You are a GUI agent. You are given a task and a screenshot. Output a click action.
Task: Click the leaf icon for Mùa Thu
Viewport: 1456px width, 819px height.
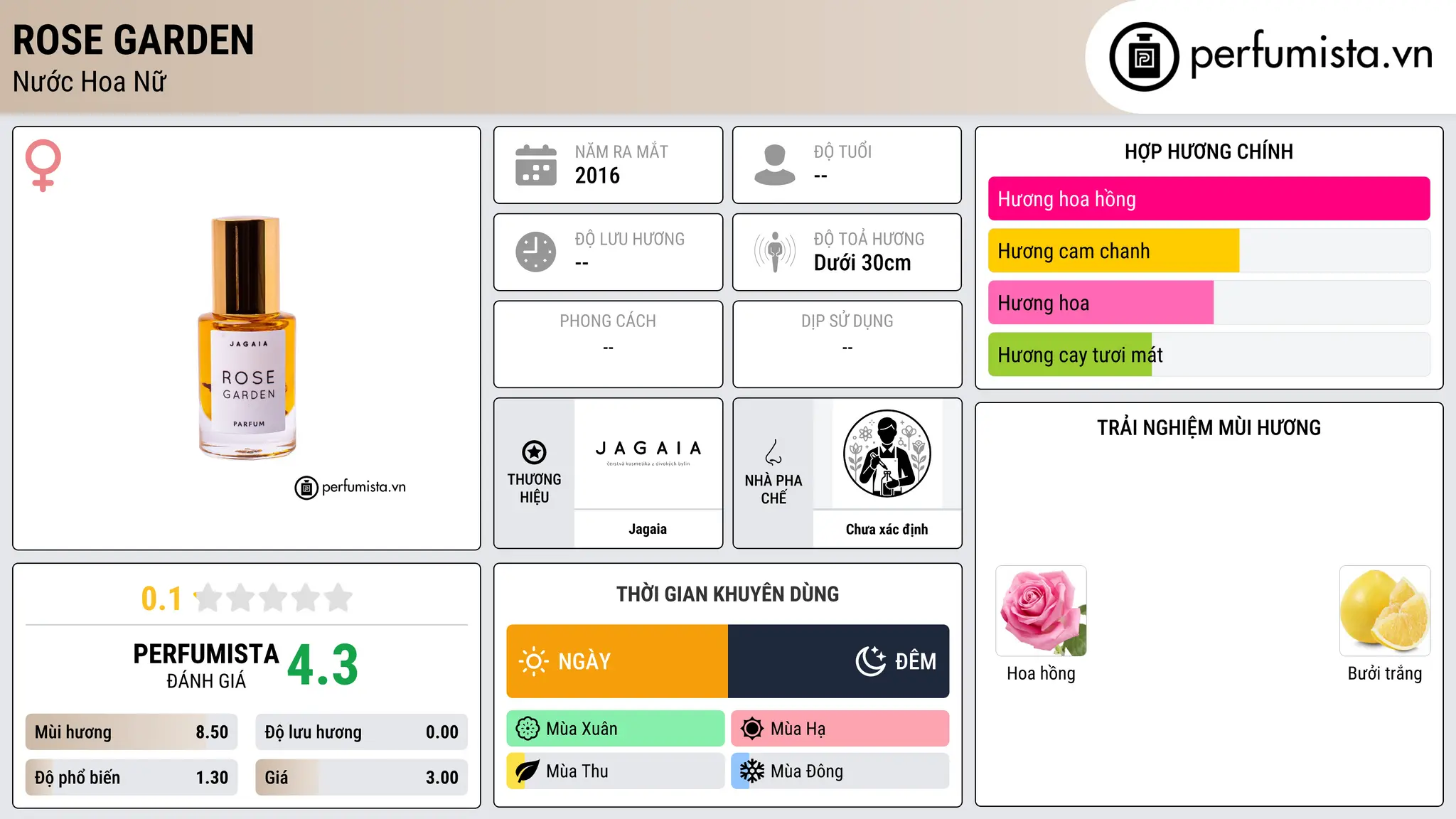click(x=528, y=771)
